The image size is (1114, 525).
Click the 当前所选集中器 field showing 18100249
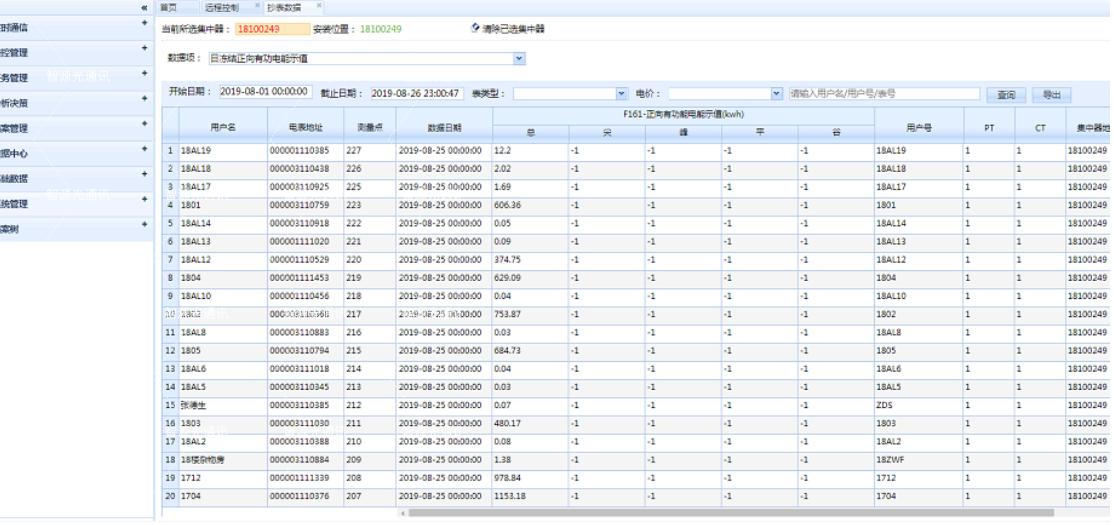(273, 29)
